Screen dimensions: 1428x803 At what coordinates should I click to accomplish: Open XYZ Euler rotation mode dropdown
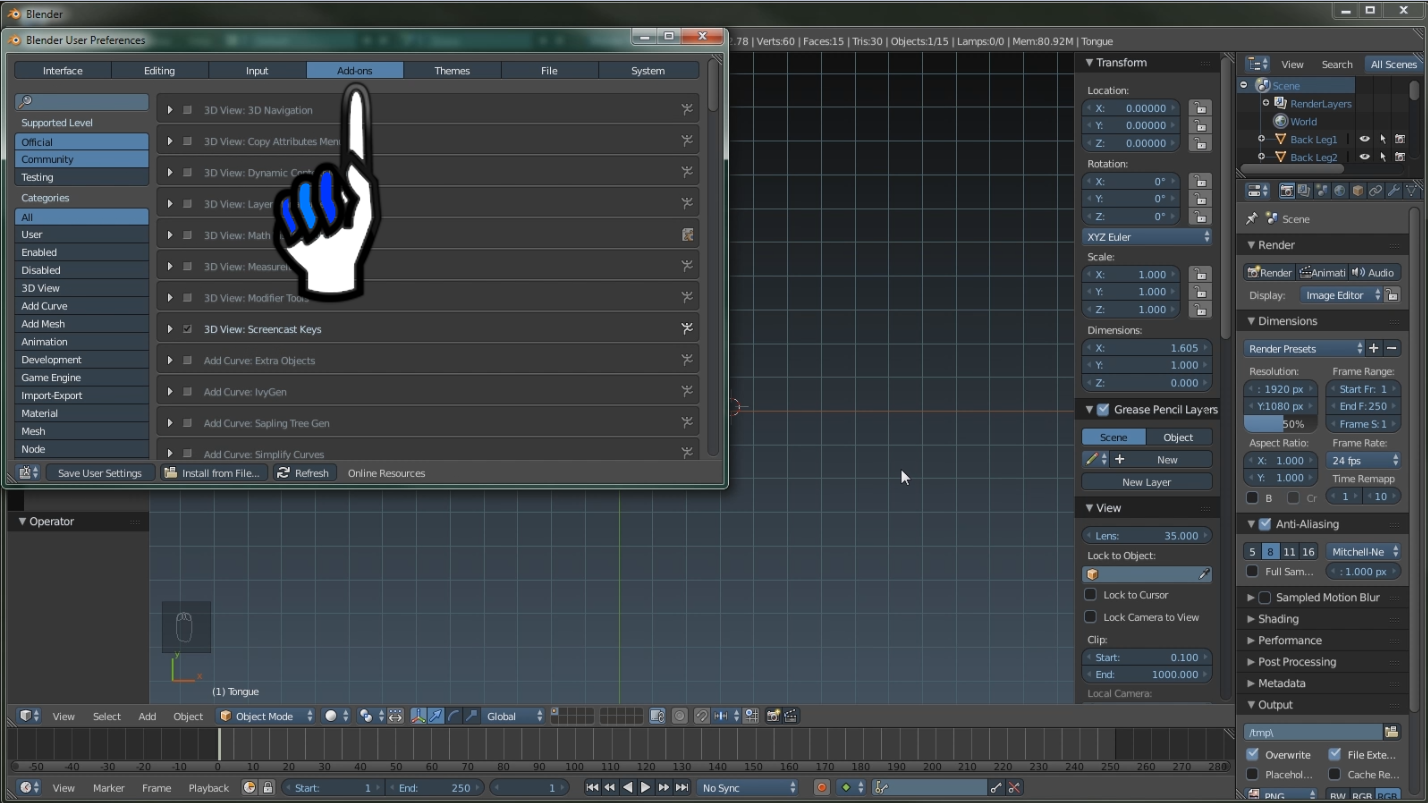(1147, 237)
